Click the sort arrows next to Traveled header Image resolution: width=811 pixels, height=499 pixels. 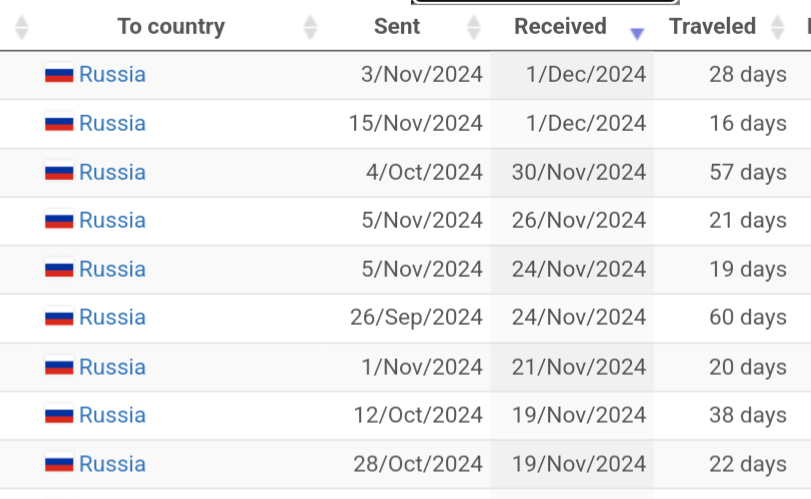[x=779, y=27]
